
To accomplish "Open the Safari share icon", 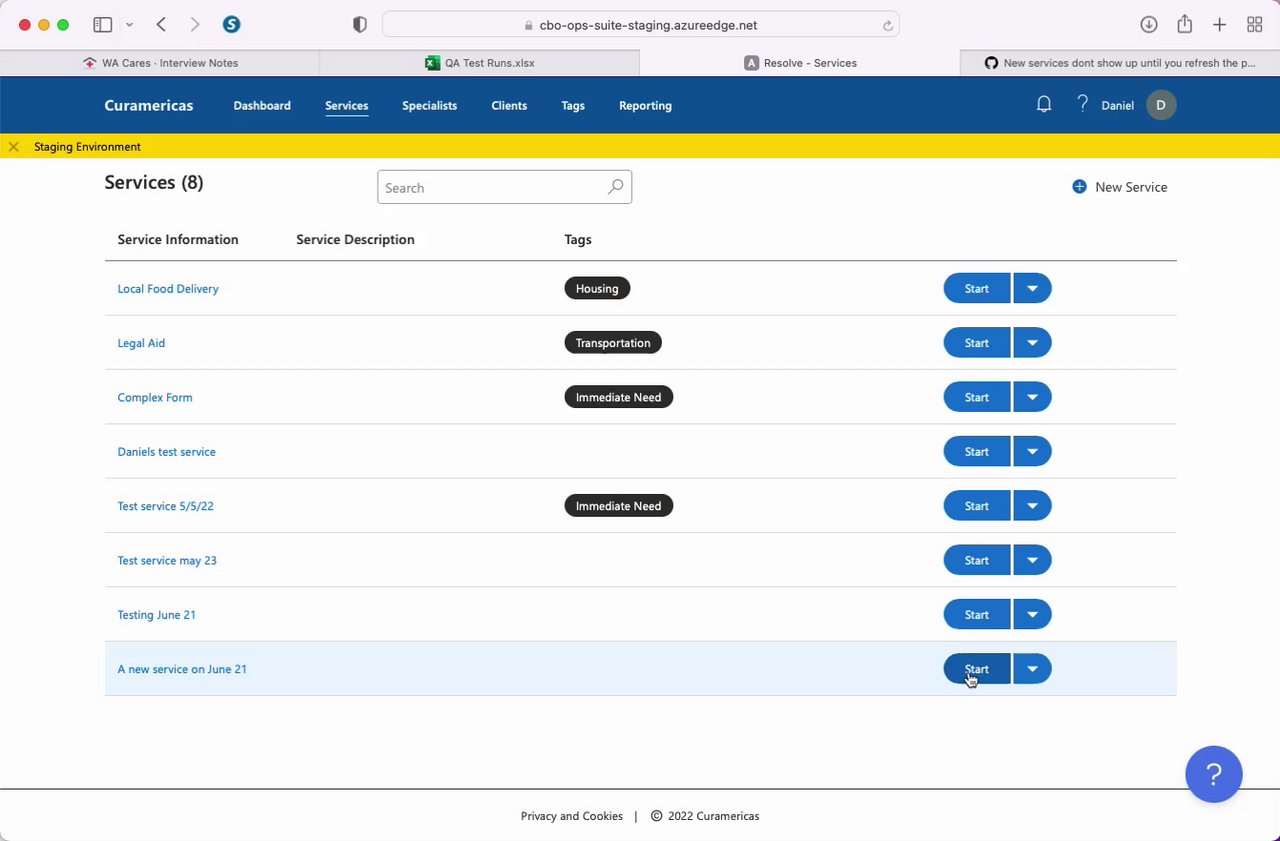I will pos(1185,25).
